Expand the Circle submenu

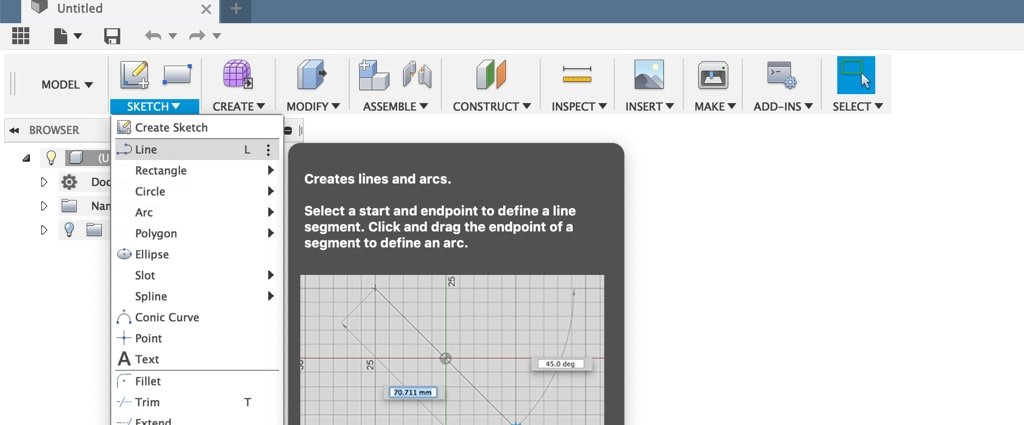pyautogui.click(x=197, y=191)
